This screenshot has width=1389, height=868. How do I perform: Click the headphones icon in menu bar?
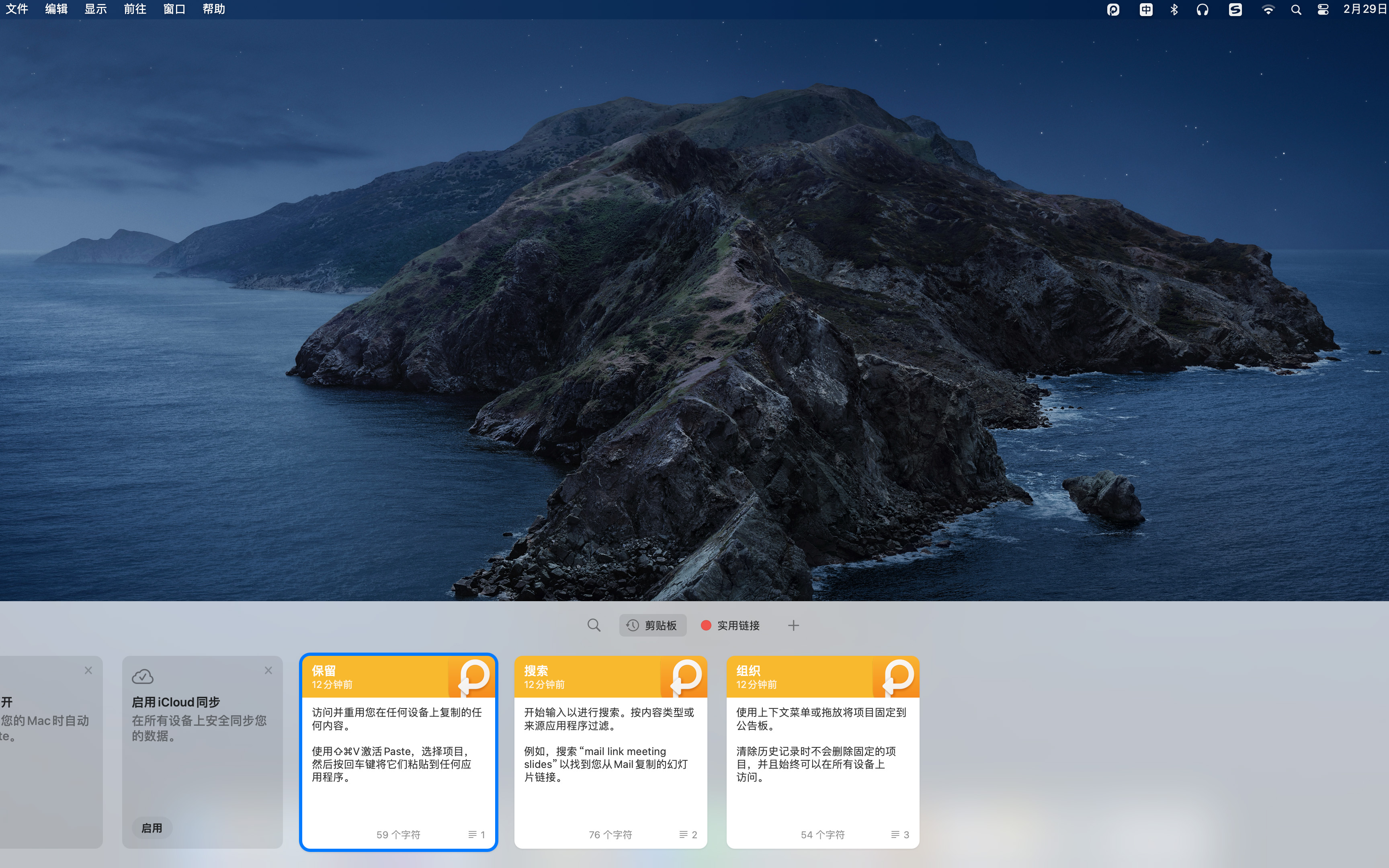[1203, 10]
